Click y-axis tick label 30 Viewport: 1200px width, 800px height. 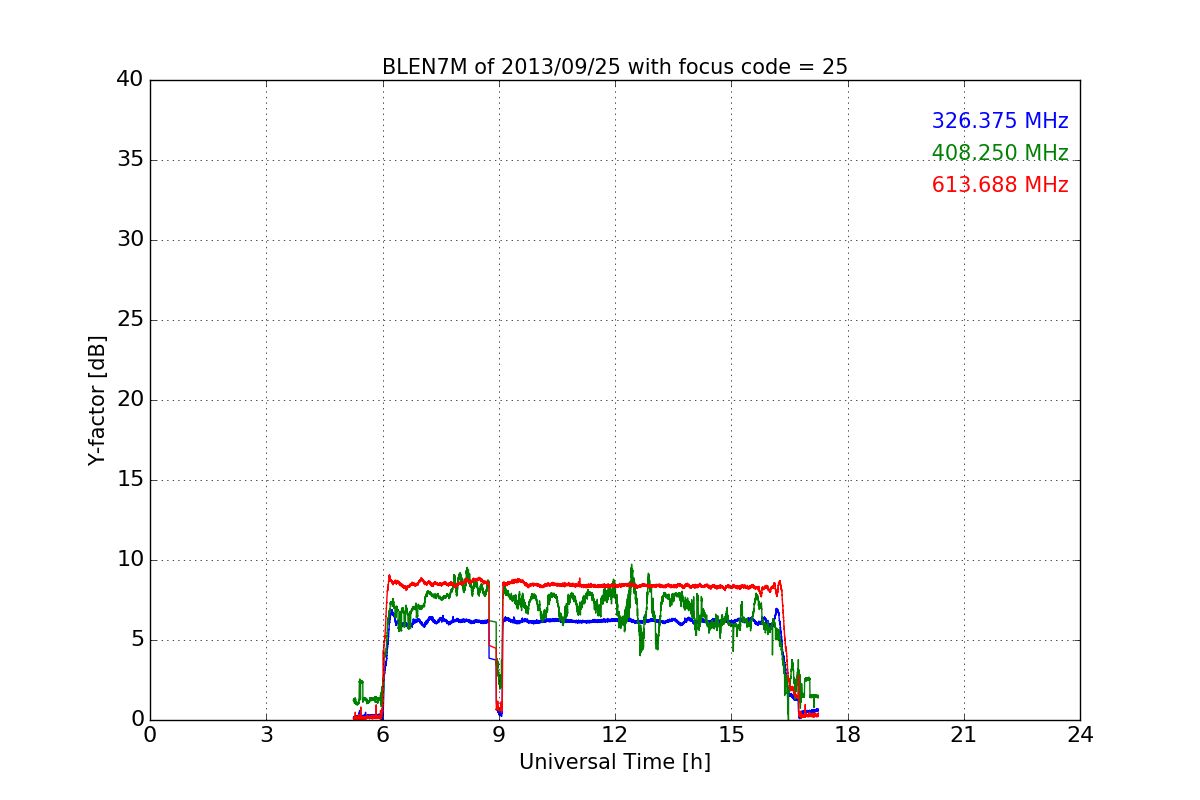130,240
